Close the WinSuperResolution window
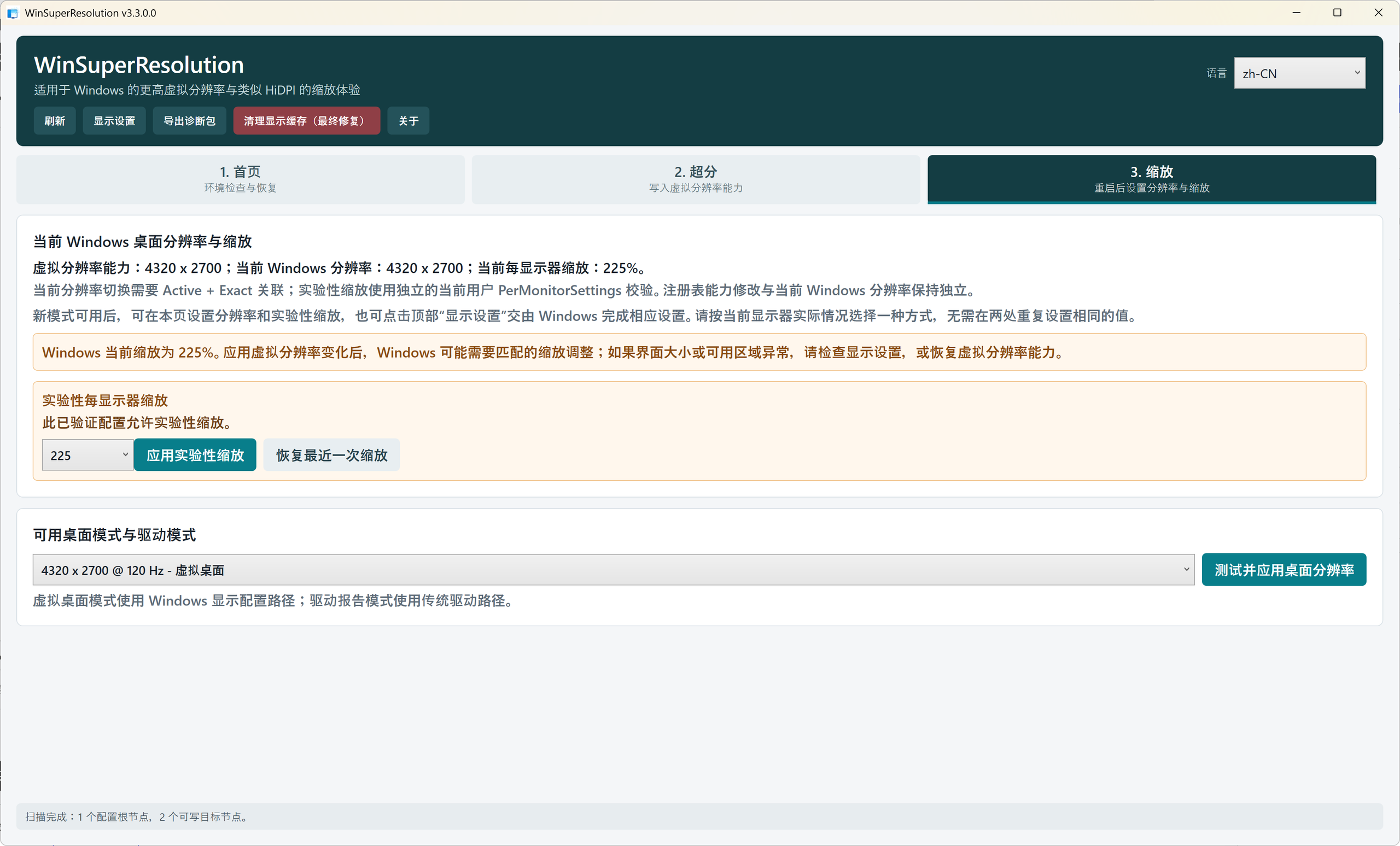The height and width of the screenshot is (846, 1400). (x=1379, y=13)
